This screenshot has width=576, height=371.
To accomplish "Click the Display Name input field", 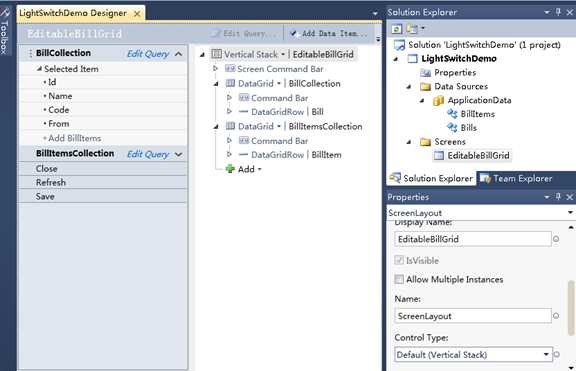I will [473, 239].
